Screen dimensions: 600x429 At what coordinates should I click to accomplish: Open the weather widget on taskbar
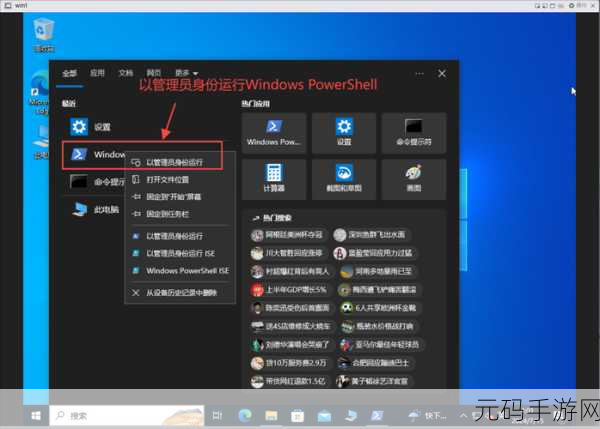[x=427, y=416]
